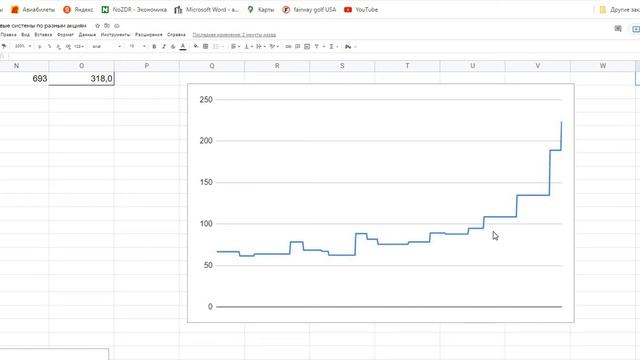This screenshot has width=640, height=360.
Task: Open the vertical align dropdown
Action: (x=248, y=47)
